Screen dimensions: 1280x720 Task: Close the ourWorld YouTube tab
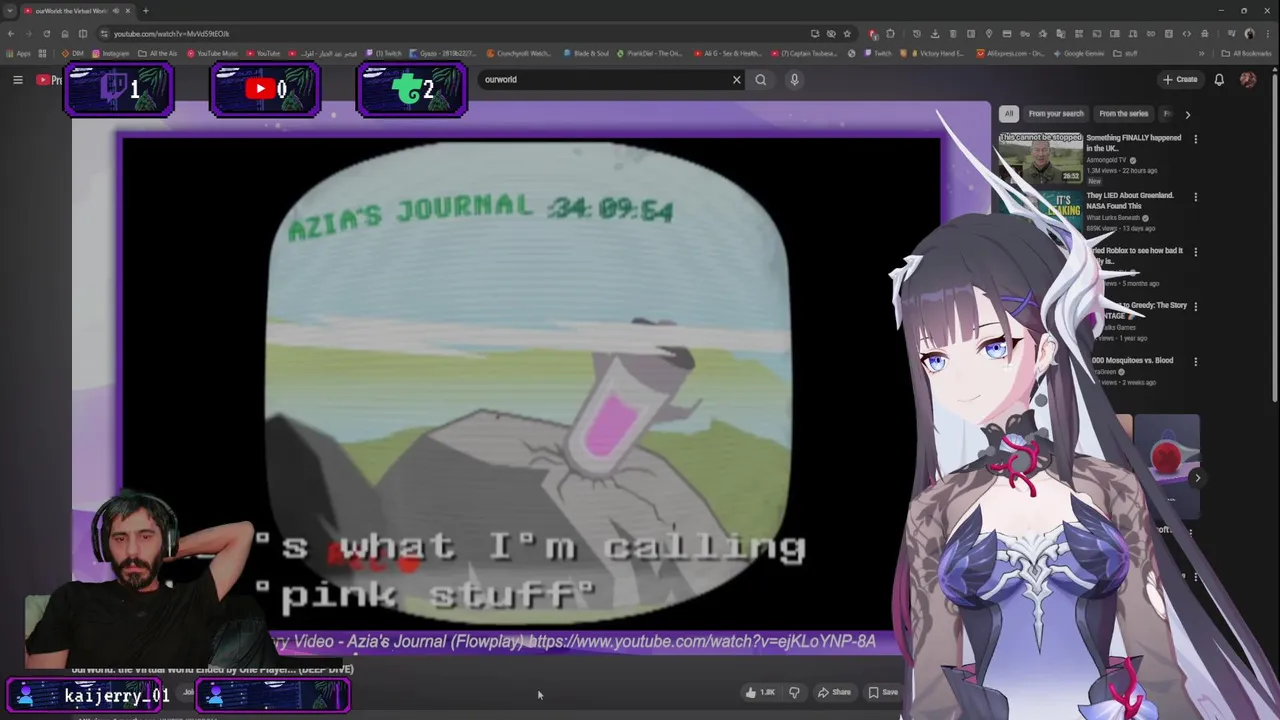coord(128,11)
